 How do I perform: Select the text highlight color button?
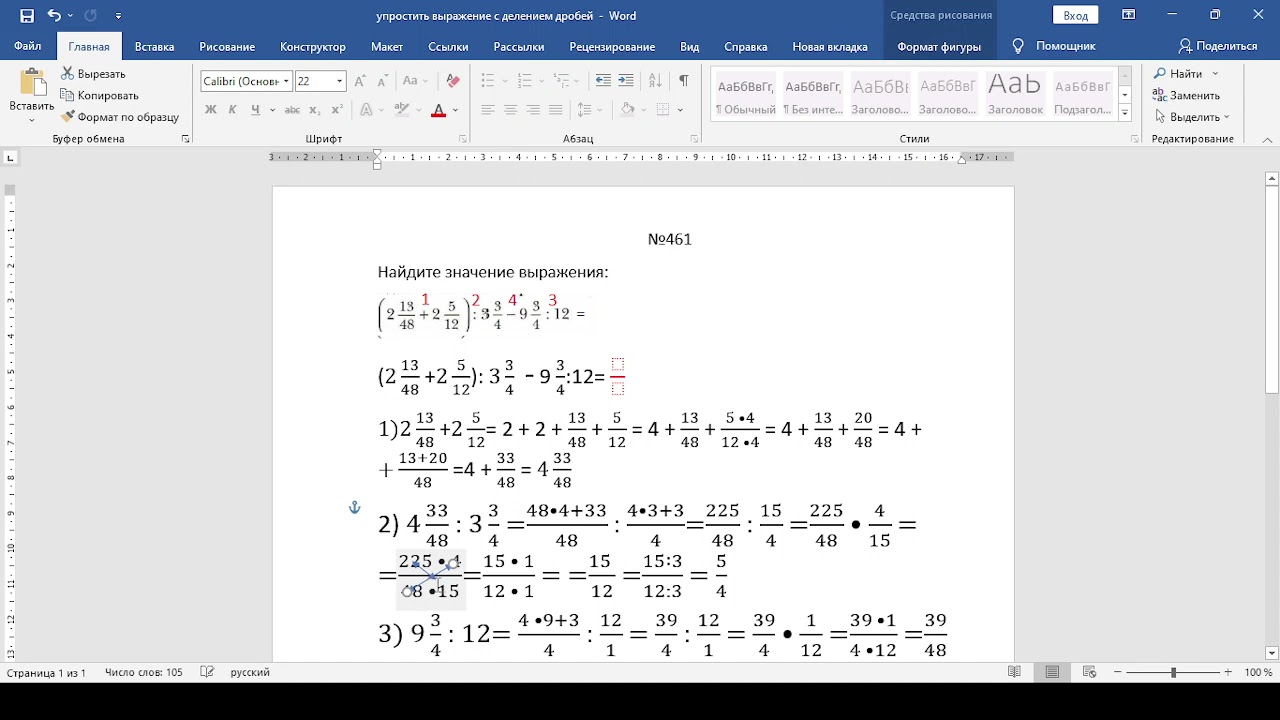402,110
